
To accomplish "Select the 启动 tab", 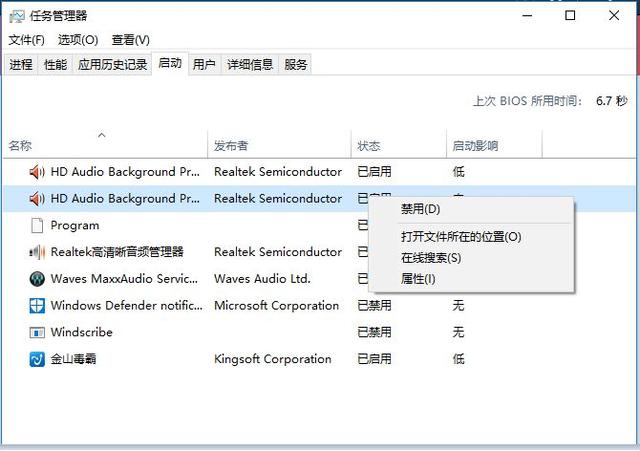I will pos(170,63).
